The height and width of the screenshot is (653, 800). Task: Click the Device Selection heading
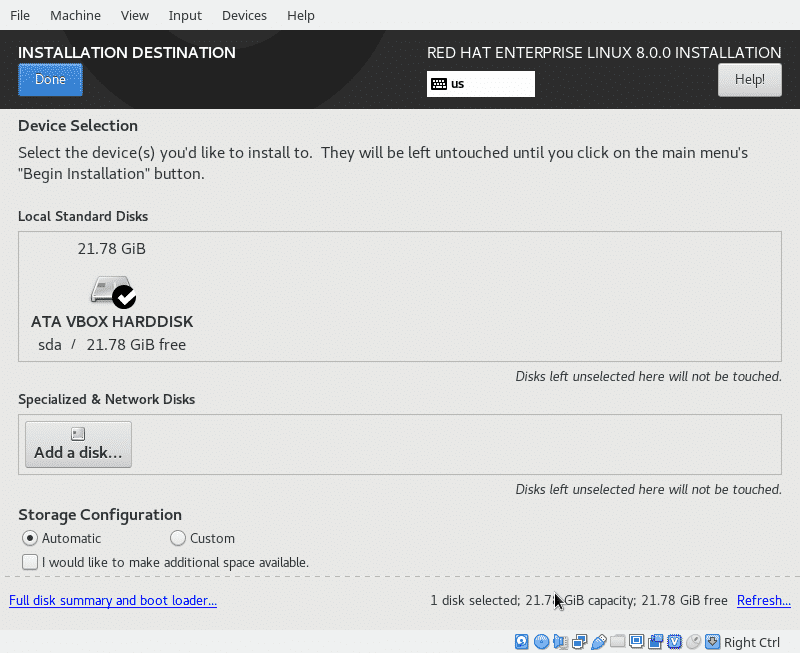click(78, 125)
